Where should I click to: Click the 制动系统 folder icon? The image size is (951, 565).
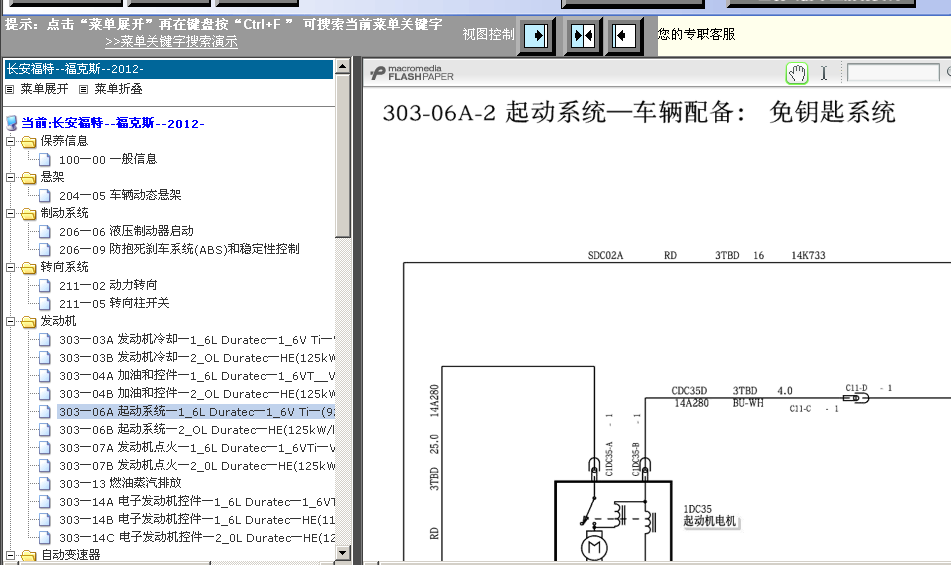point(29,213)
